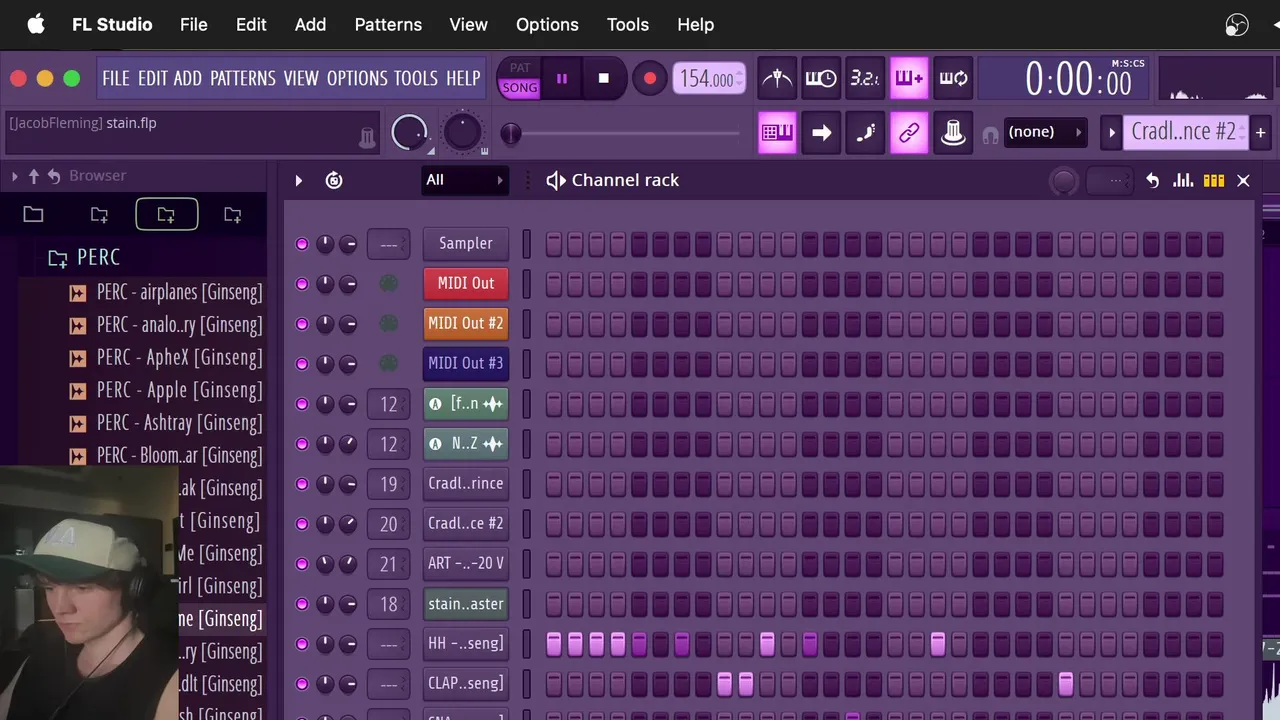This screenshot has width=1280, height=720.
Task: Click the Channel rack speaker icon
Action: coord(556,180)
